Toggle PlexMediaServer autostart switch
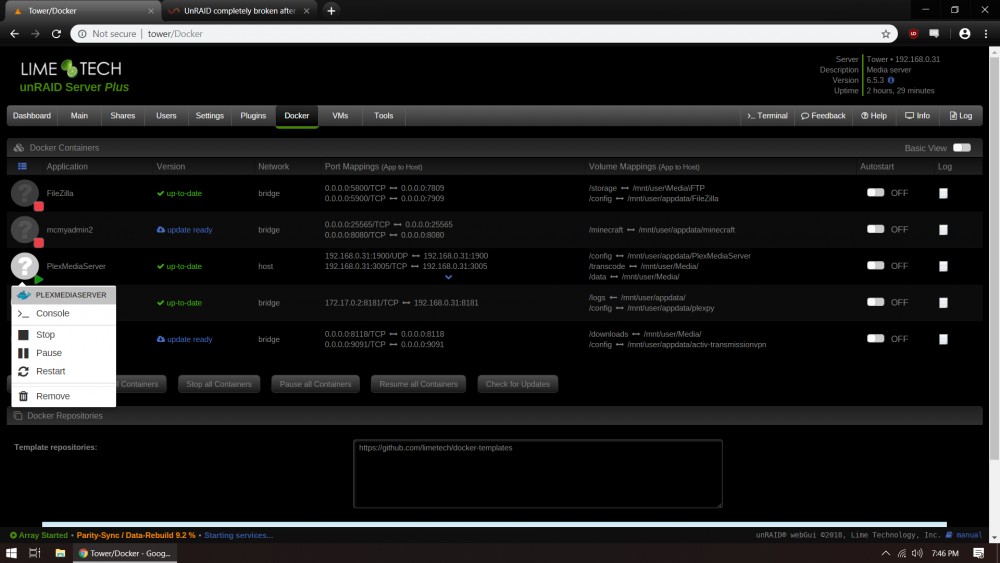1000x563 pixels. point(876,265)
